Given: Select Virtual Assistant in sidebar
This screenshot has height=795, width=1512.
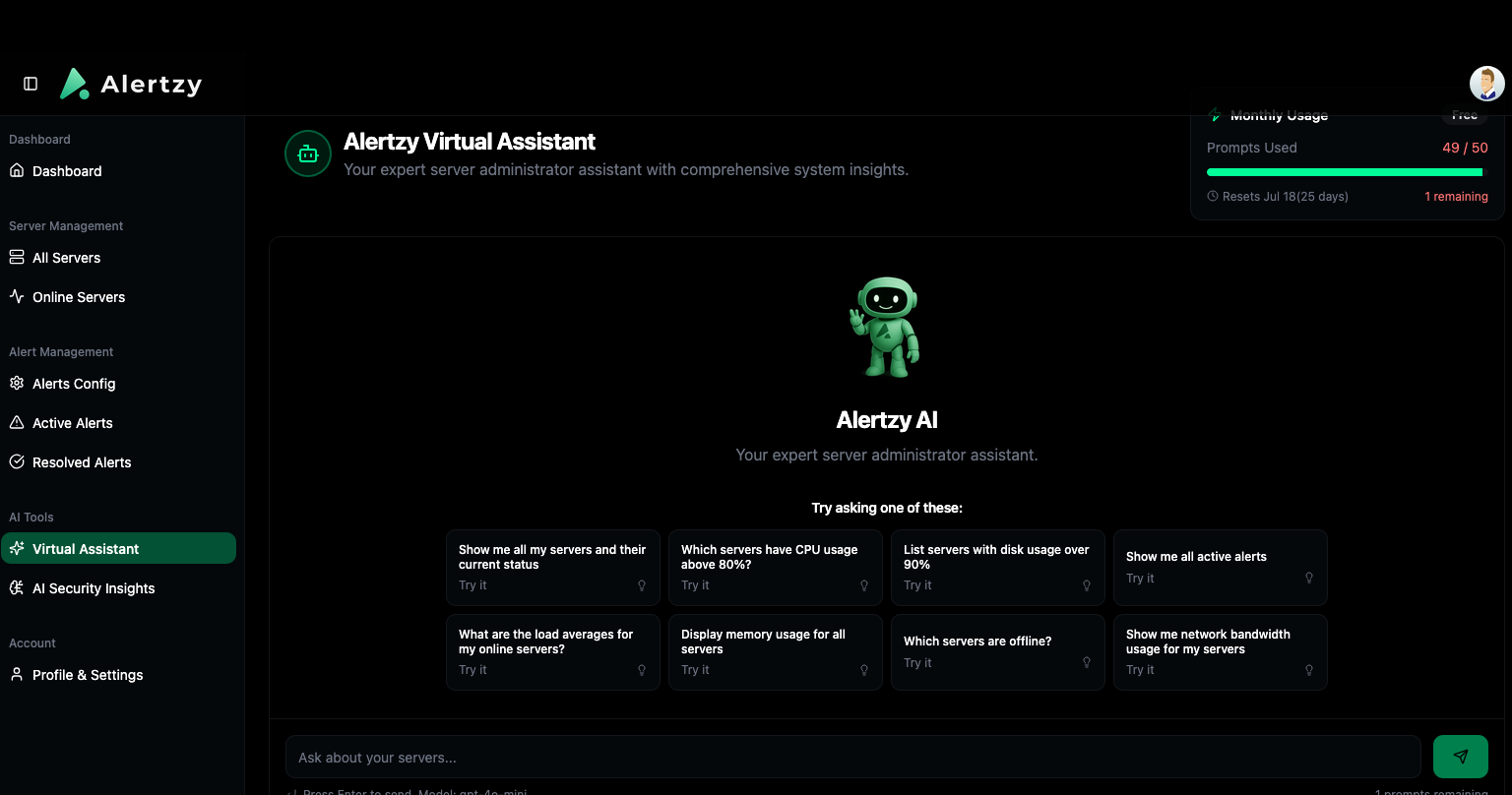Looking at the screenshot, I should coord(118,549).
